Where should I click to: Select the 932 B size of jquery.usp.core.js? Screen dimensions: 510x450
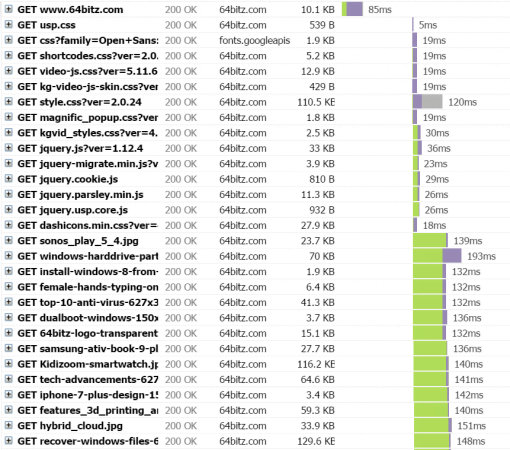coord(322,210)
